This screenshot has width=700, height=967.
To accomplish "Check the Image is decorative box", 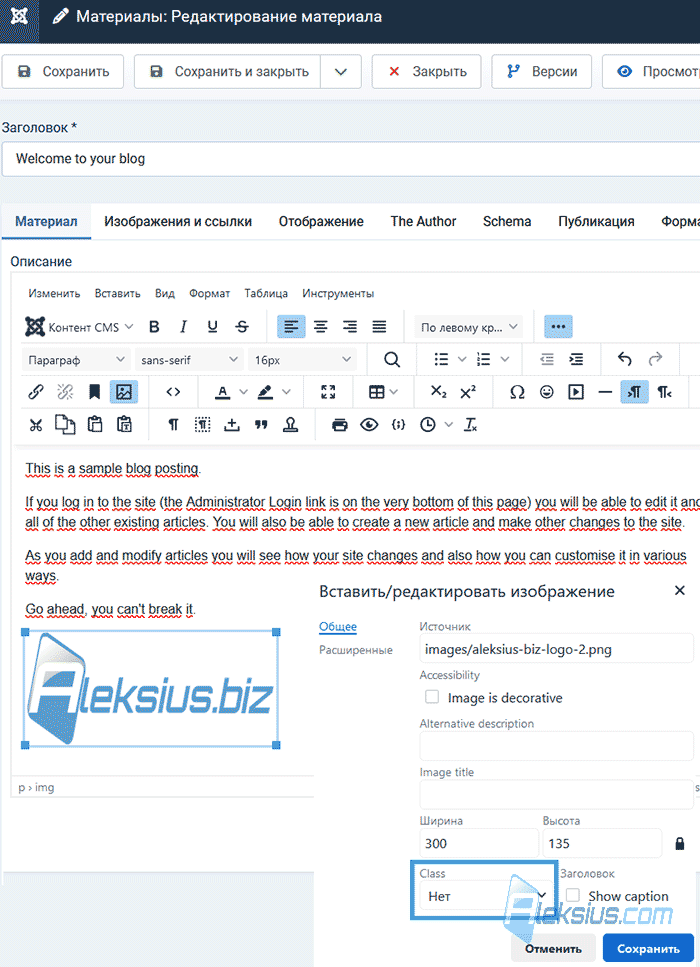I will [x=432, y=697].
